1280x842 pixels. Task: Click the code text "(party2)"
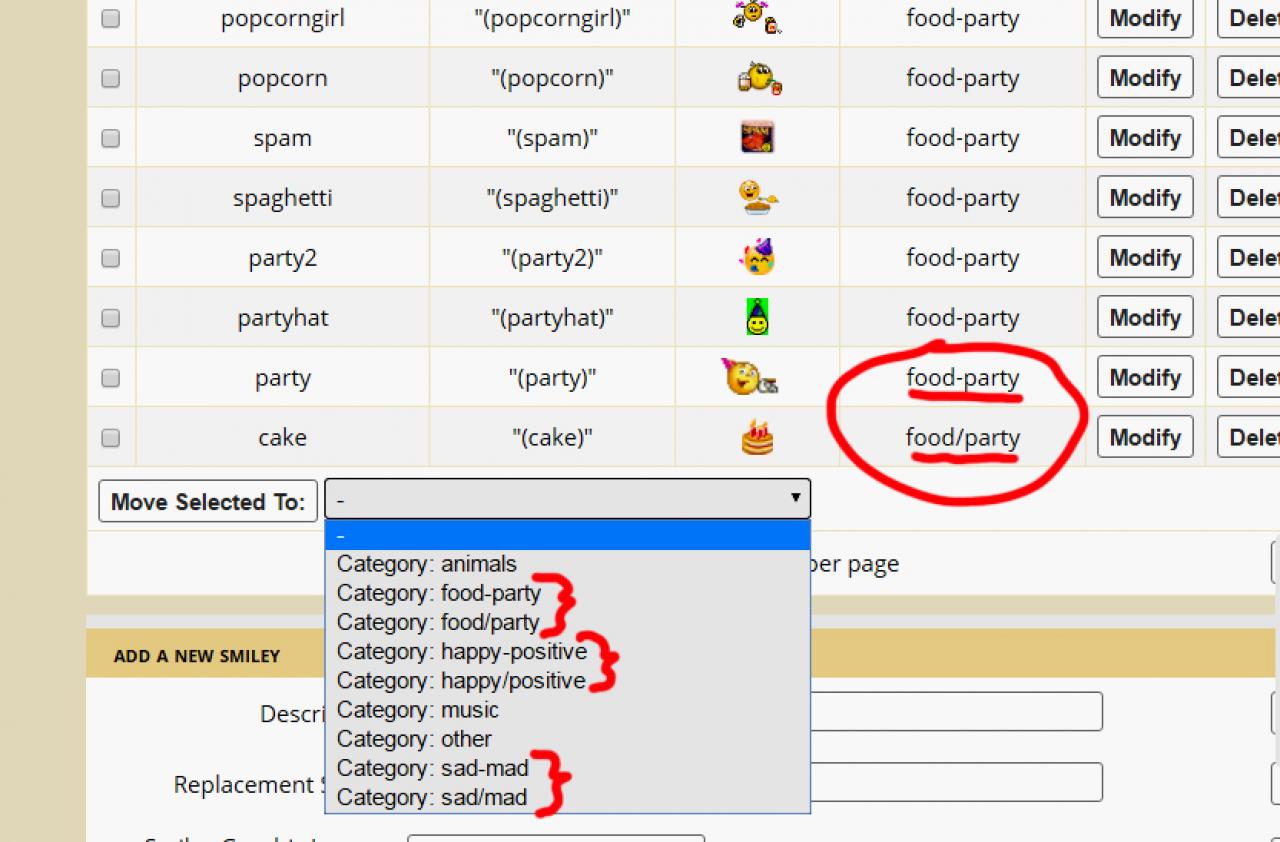point(553,258)
